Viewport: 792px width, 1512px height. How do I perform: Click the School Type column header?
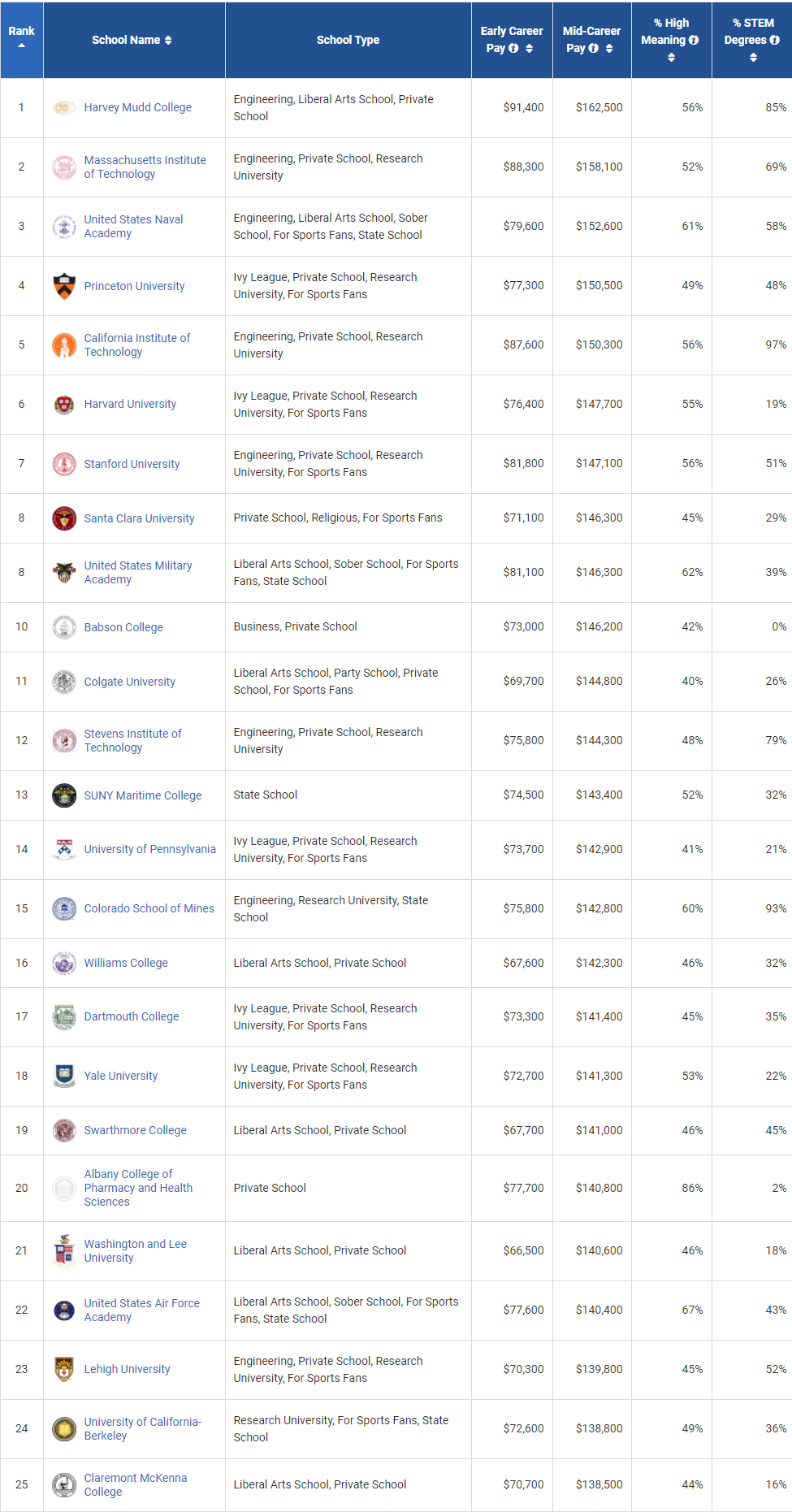tap(348, 40)
